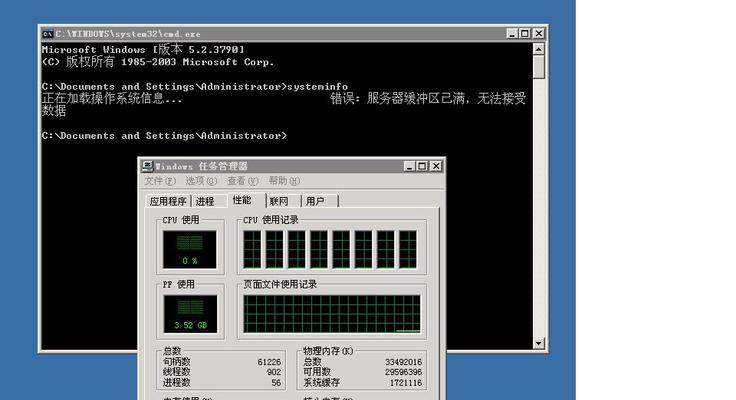Select the 性能 tab
Image resolution: width=736 pixels, height=400 pixels.
click(x=242, y=200)
